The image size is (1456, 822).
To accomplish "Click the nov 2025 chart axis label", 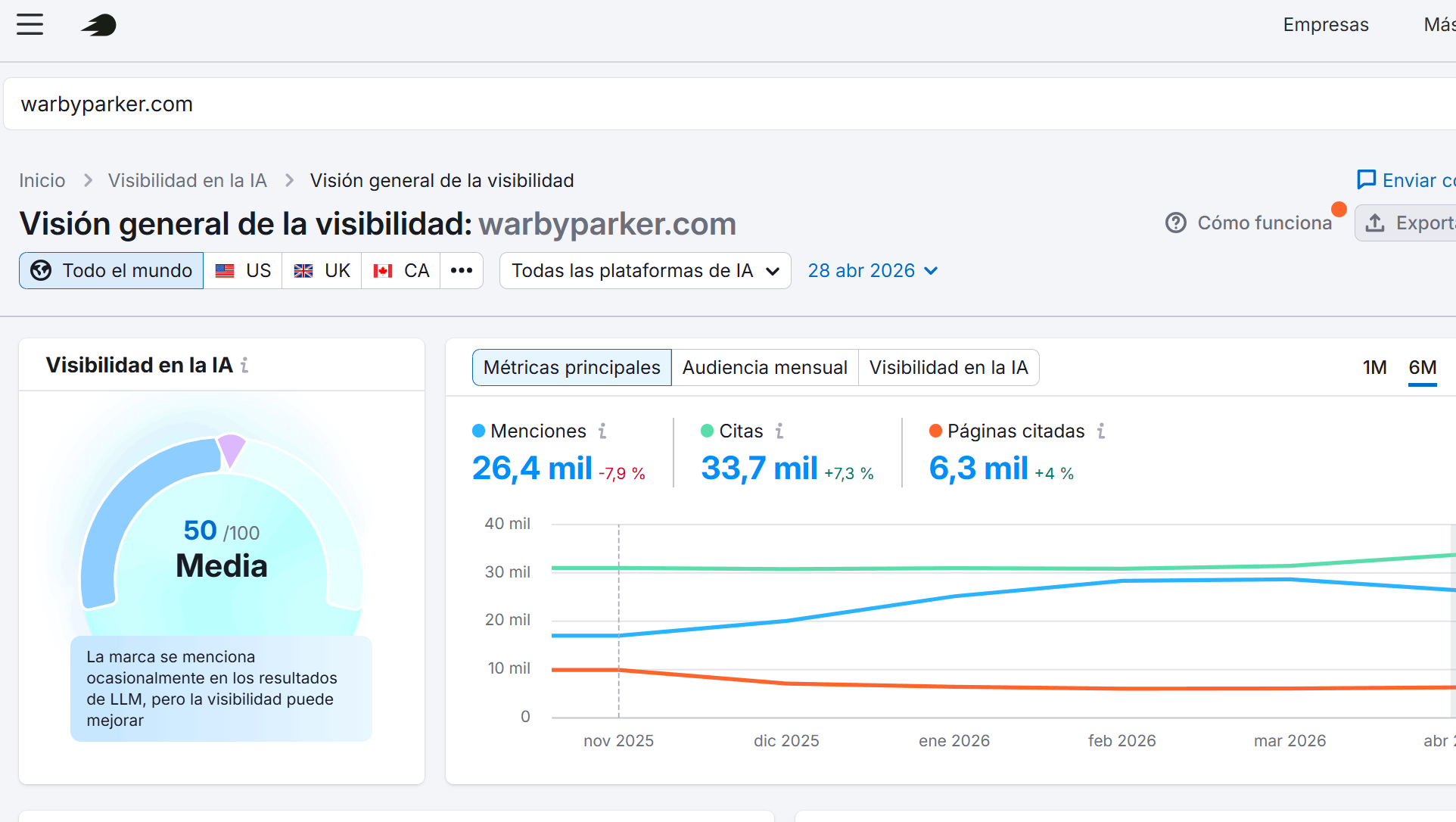I will point(618,741).
